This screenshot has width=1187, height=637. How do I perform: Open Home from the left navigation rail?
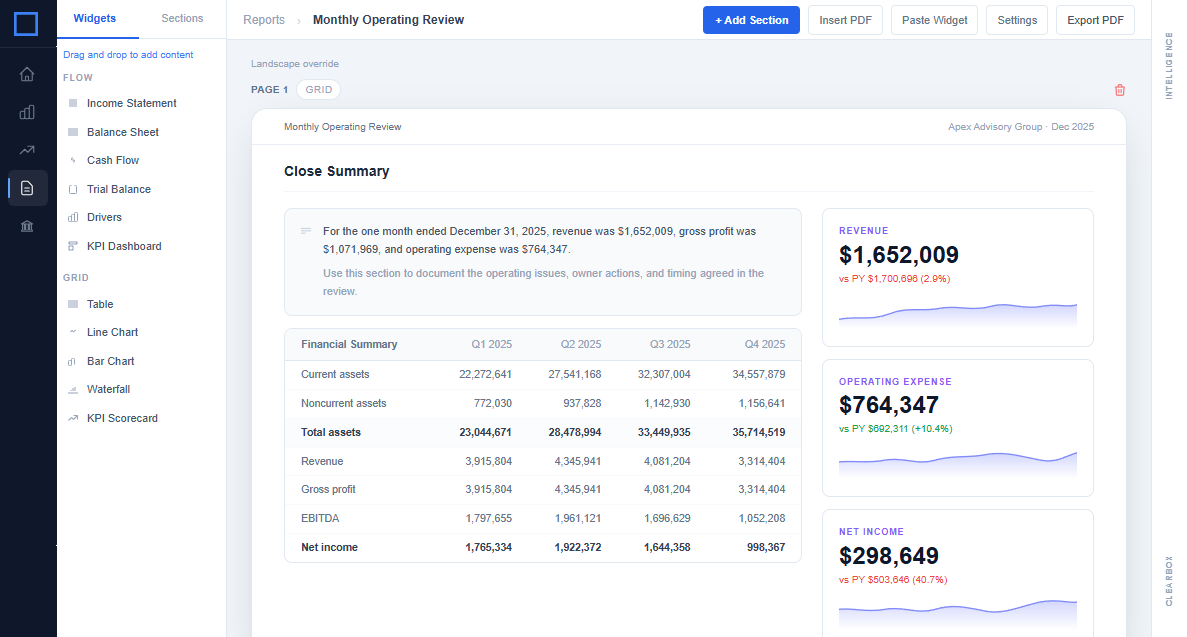[x=27, y=74]
